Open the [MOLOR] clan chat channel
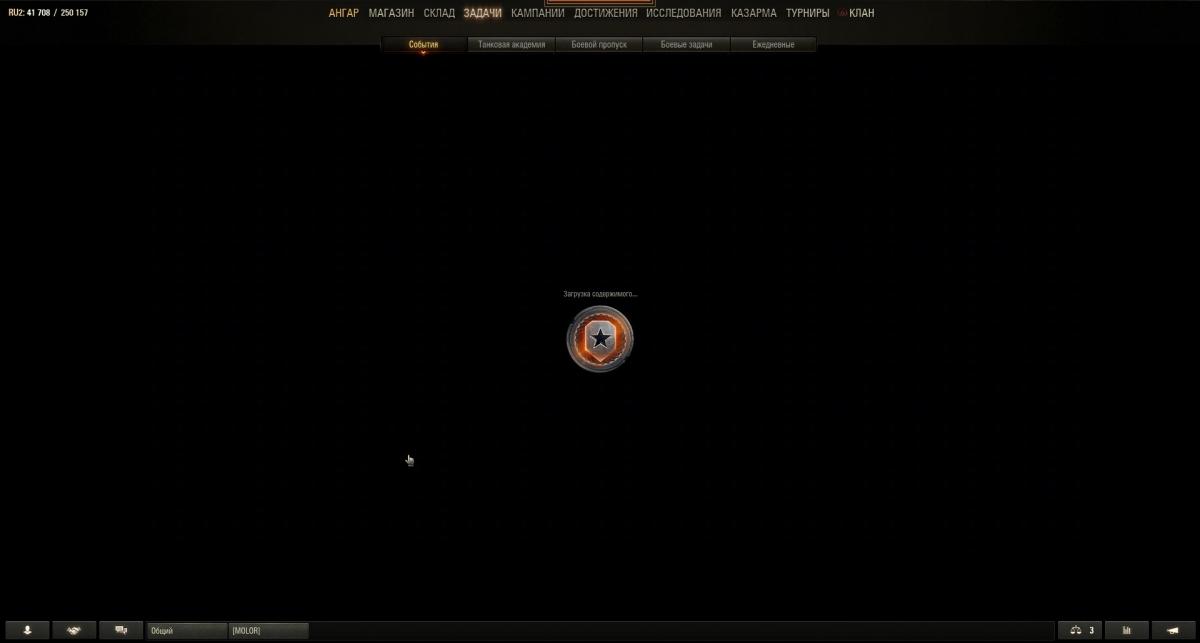1200x643 pixels. pos(267,631)
